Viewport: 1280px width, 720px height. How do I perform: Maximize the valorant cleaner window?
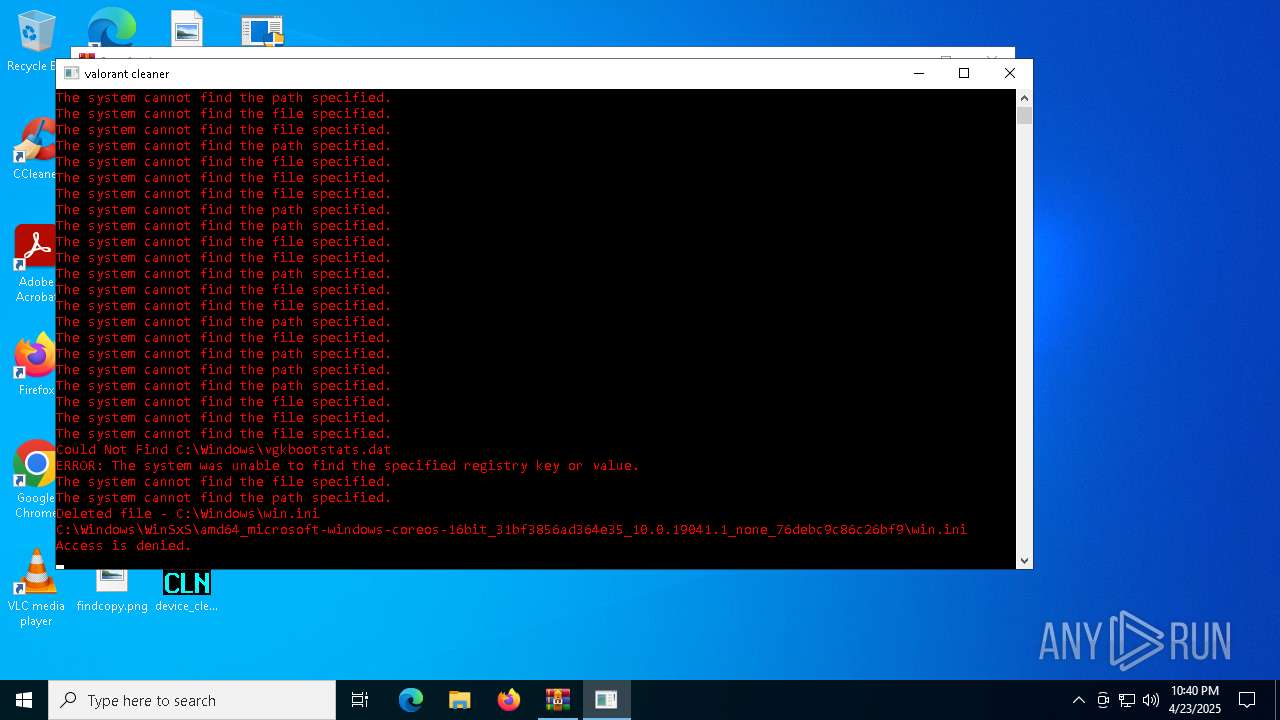tap(964, 73)
